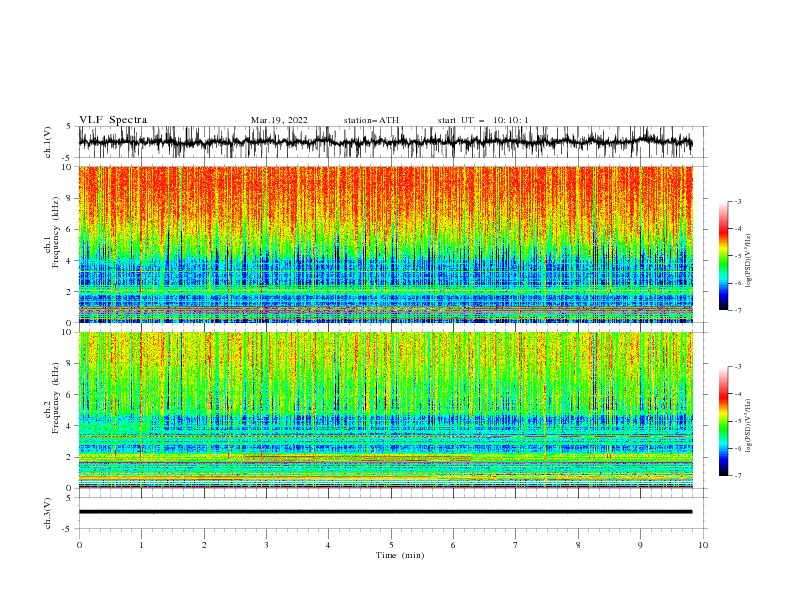Click the date 'Mar.19, 2022'

pyautogui.click(x=279, y=120)
